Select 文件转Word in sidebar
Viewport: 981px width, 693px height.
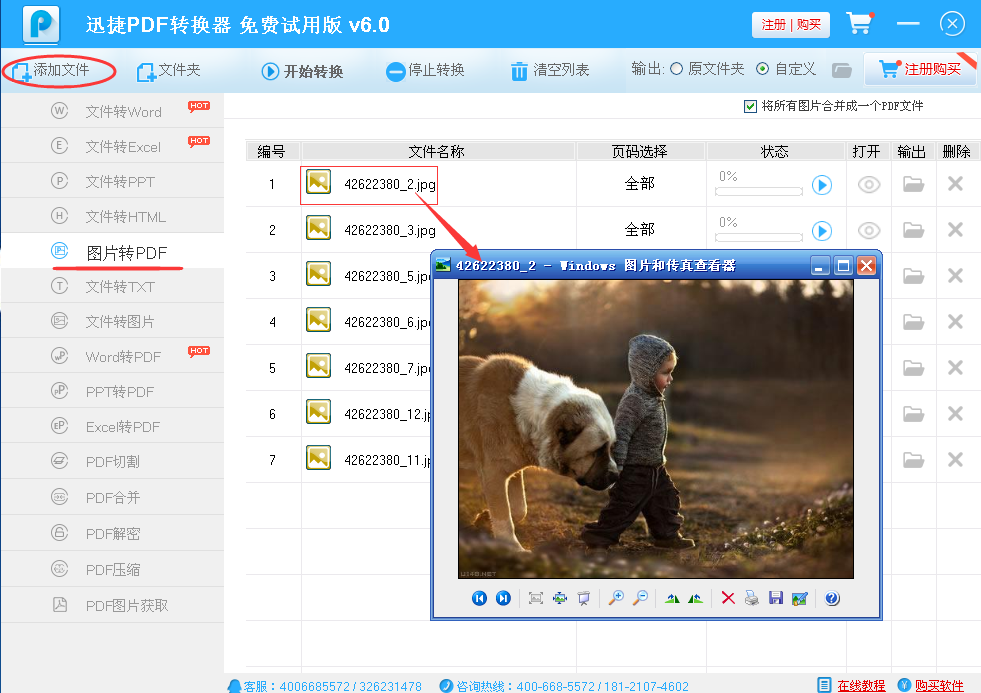click(113, 111)
